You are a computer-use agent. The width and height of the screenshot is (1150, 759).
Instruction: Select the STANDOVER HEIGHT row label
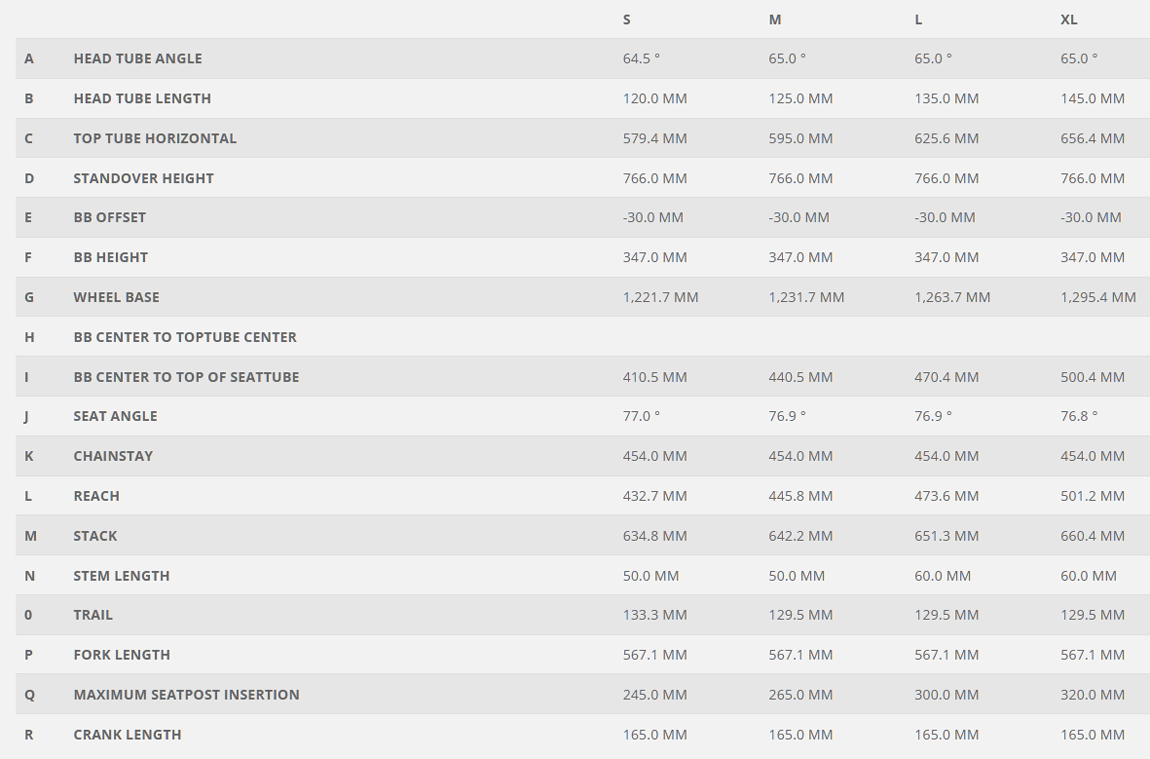coord(144,178)
